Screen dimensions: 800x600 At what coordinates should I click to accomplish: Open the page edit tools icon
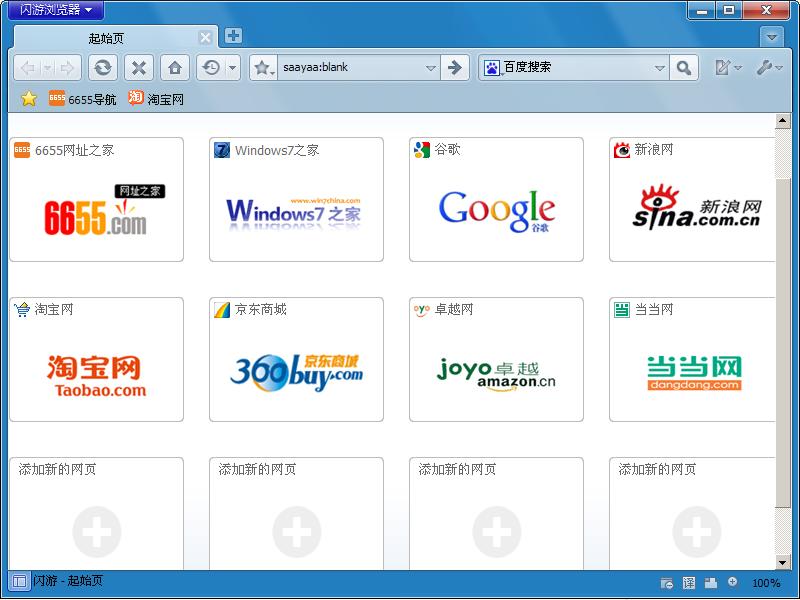(x=723, y=67)
